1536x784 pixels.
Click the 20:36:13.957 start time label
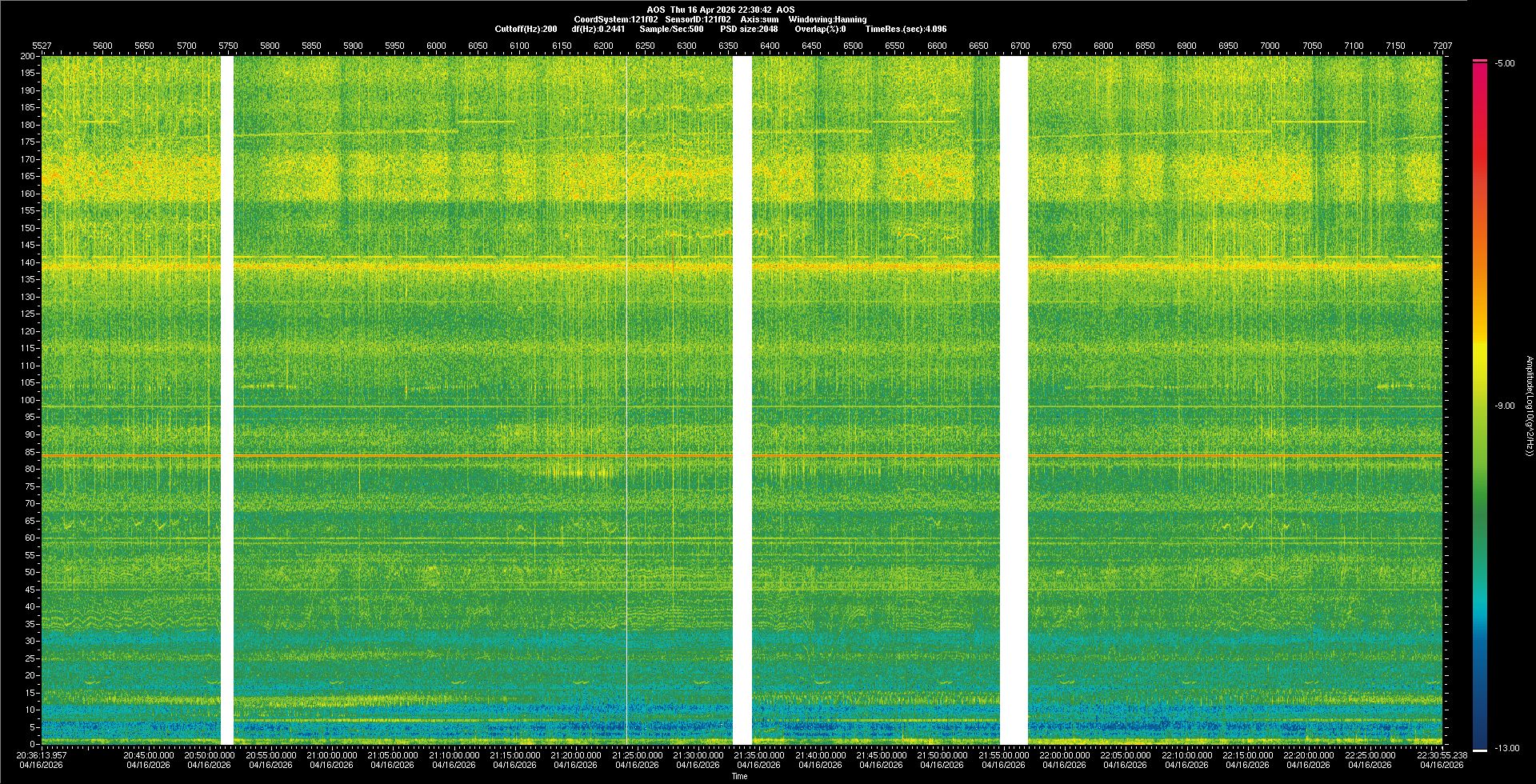click(x=42, y=754)
